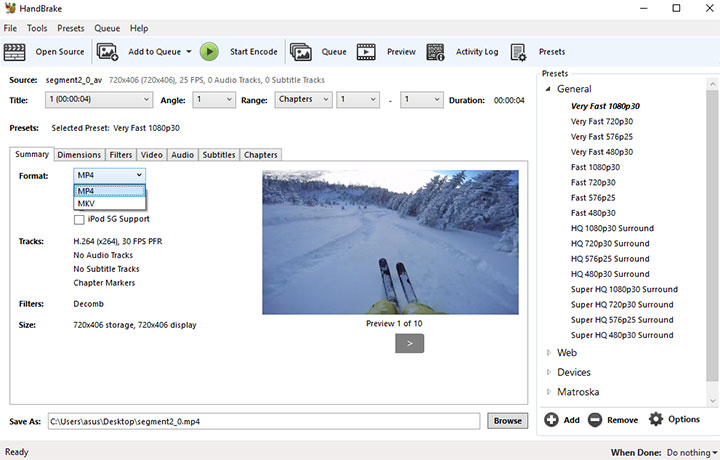Click the Presets toolbar icon
This screenshot has height=460, width=720.
point(518,51)
